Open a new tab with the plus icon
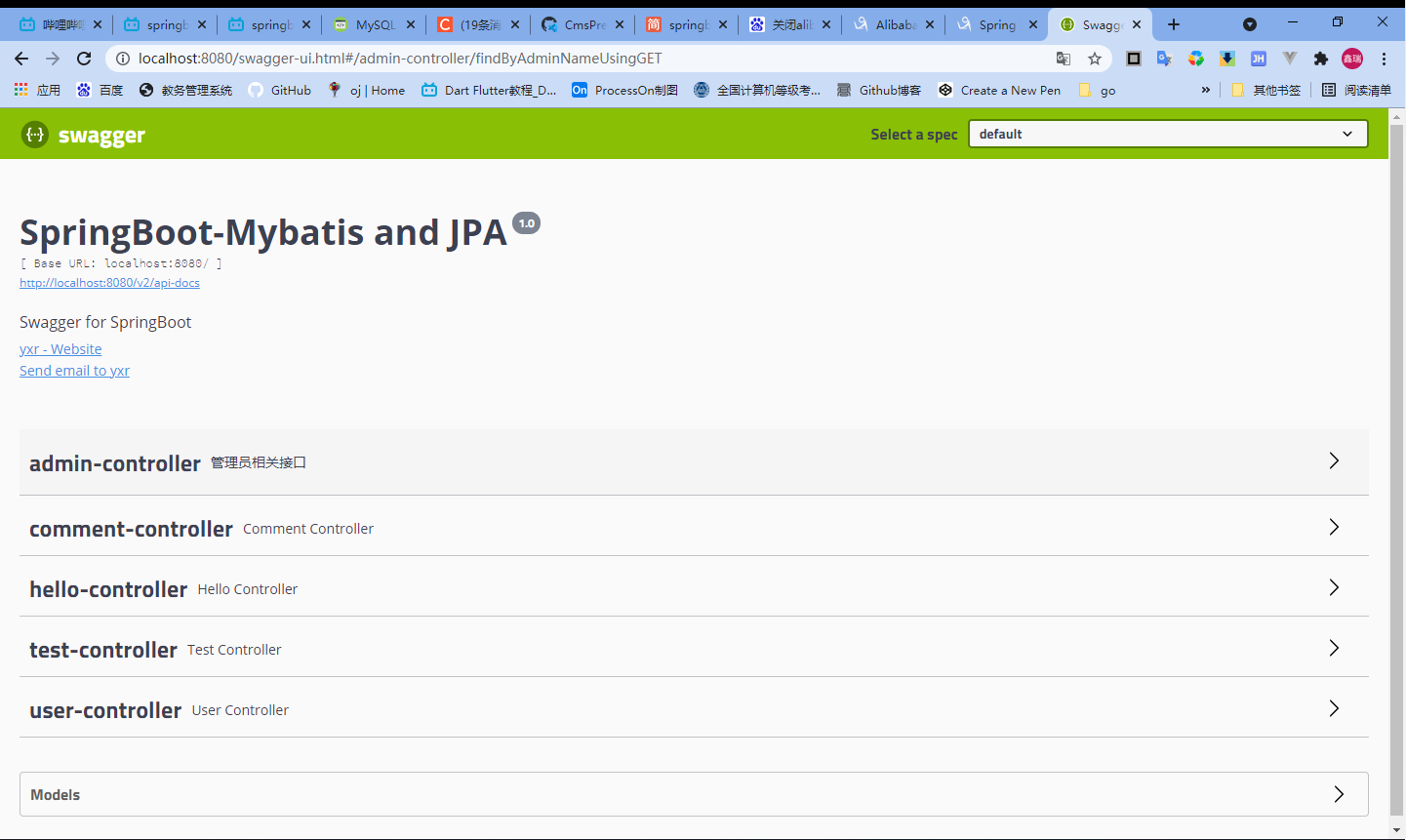 point(1174,24)
